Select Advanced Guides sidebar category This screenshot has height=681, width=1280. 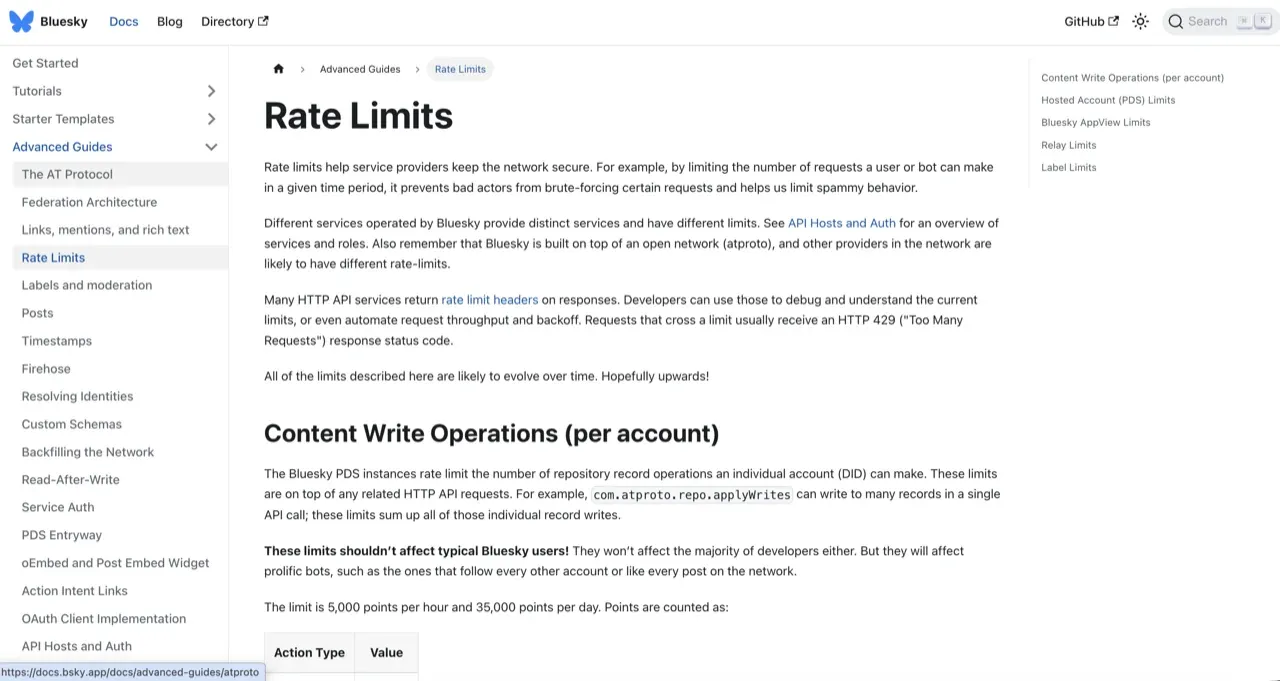[x=62, y=147]
